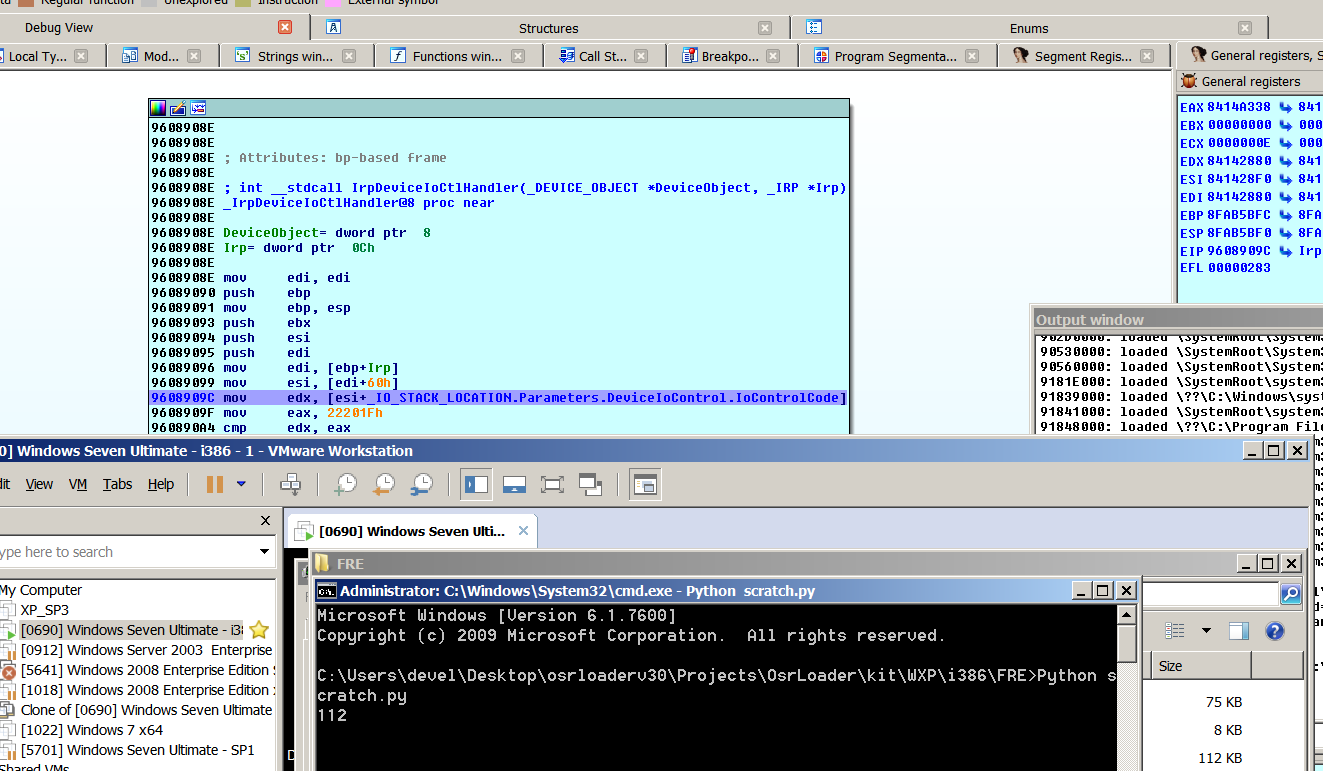This screenshot has height=771, width=1323.
Task: Open the Tabs menu in VMware
Action: click(117, 484)
